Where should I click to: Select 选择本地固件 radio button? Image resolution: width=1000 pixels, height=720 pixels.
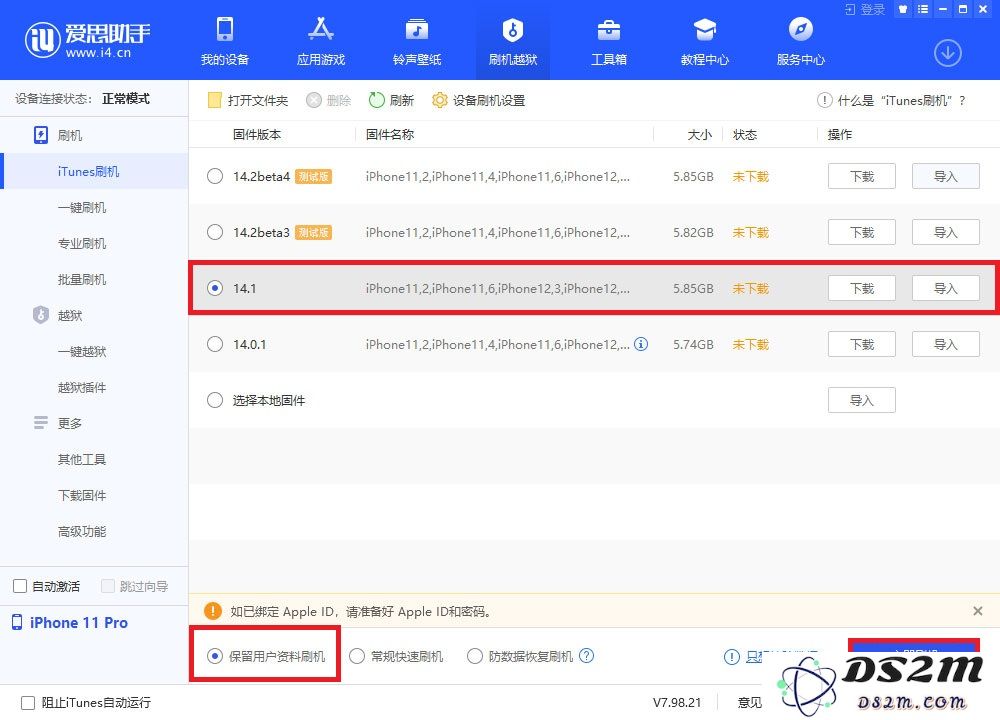point(215,400)
